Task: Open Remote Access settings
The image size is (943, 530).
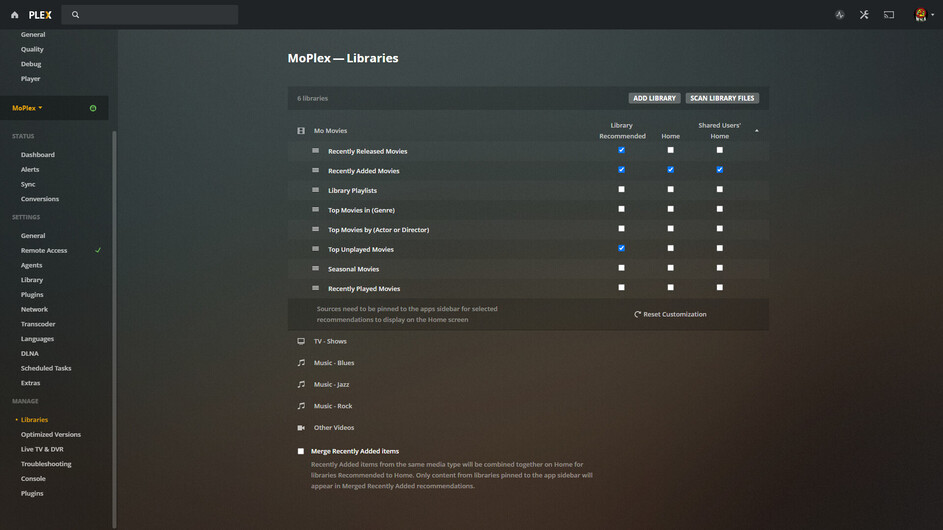Action: [44, 250]
